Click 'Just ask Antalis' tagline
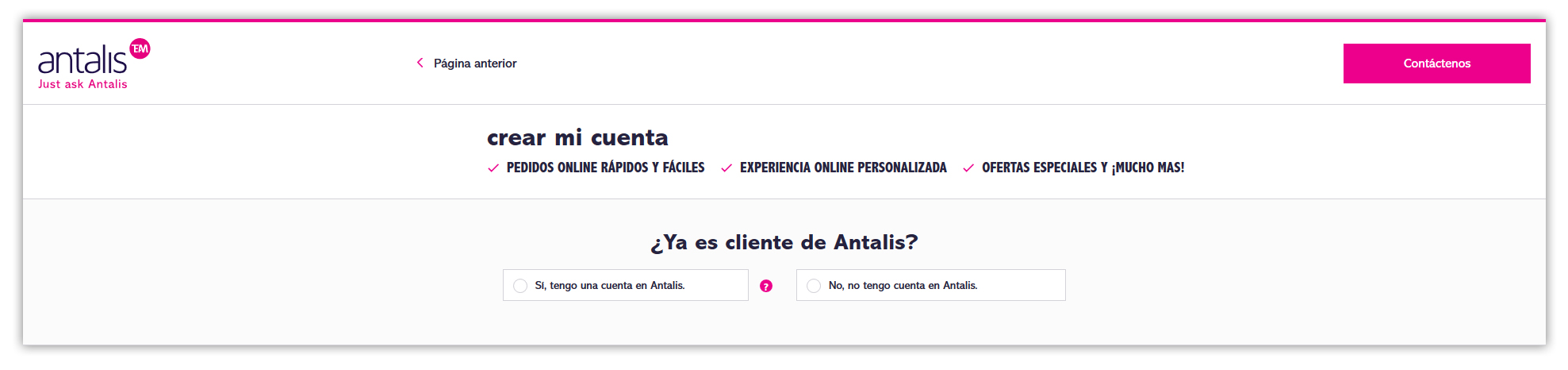Screen dimensions: 1568x370 point(82,84)
